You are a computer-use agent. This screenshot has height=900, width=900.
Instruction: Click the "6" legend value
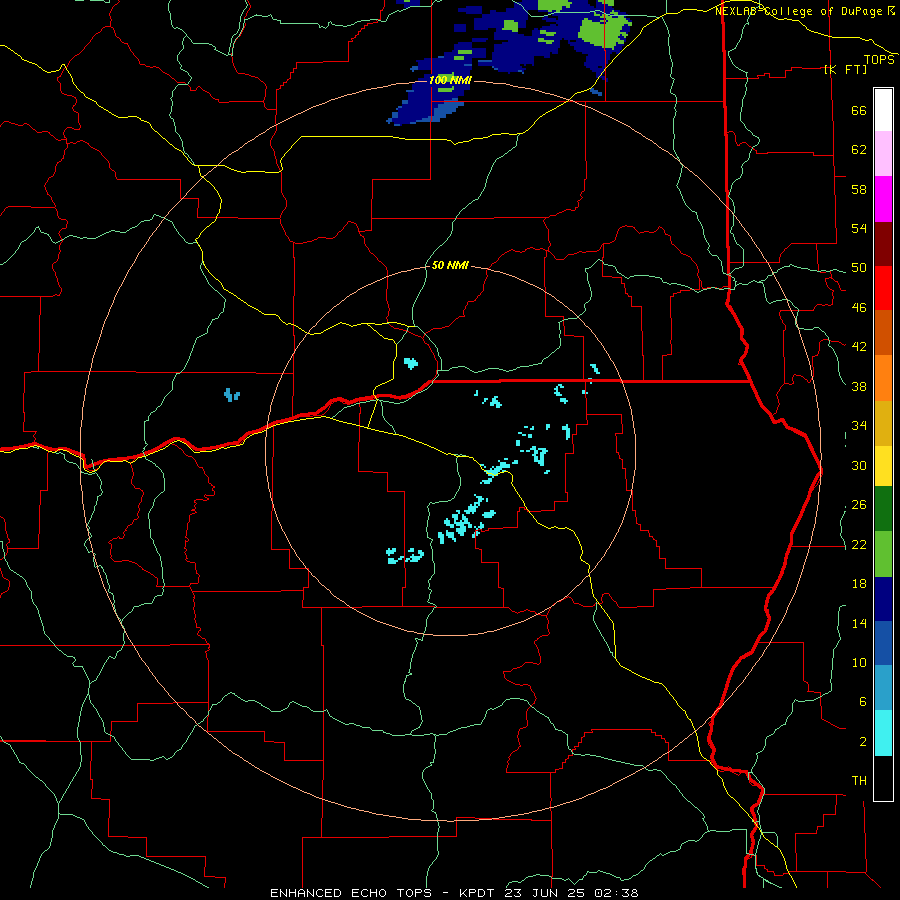(x=863, y=702)
